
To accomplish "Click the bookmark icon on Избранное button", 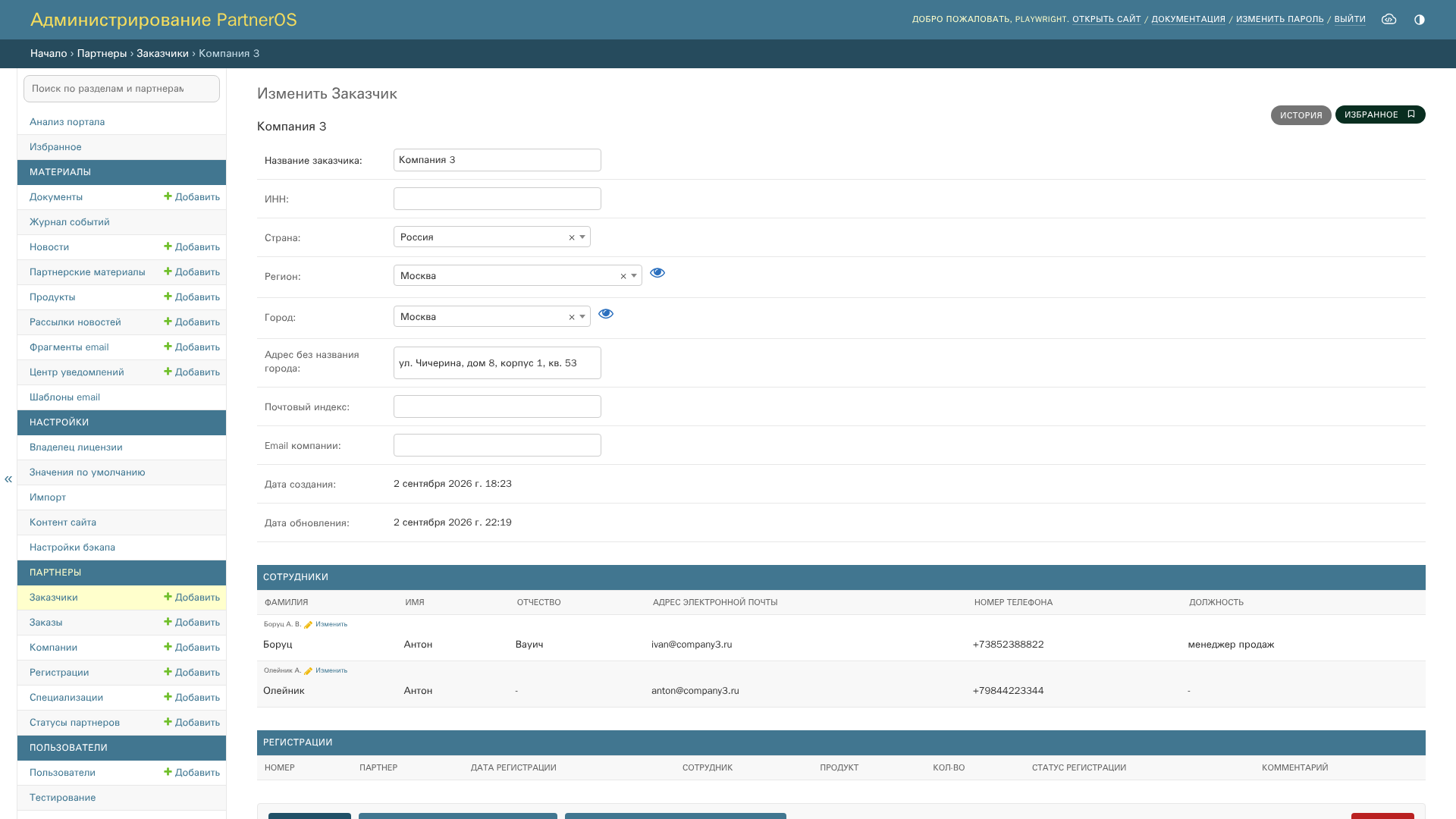I will click(1411, 115).
